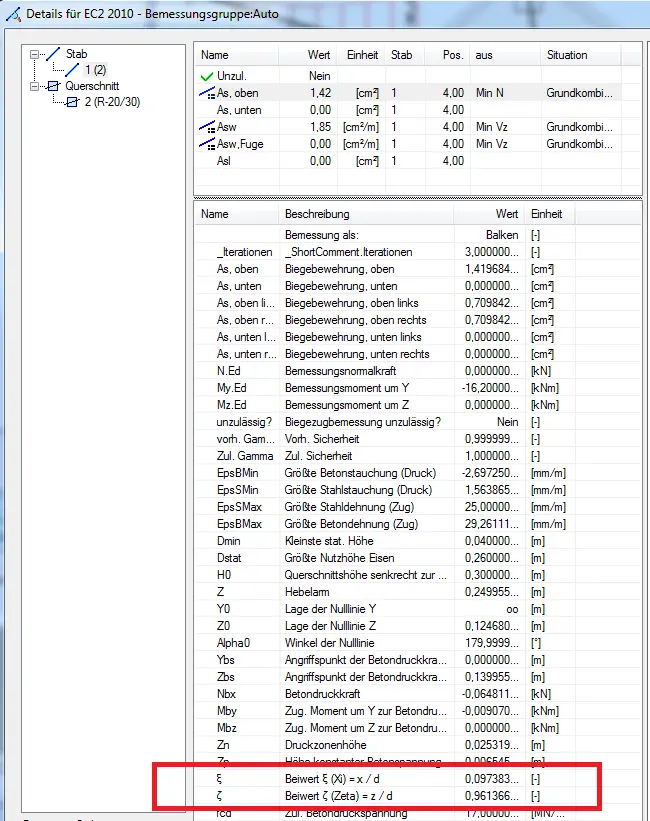The height and width of the screenshot is (821, 650).
Task: Click the Beschreibung column header
Action: [366, 214]
